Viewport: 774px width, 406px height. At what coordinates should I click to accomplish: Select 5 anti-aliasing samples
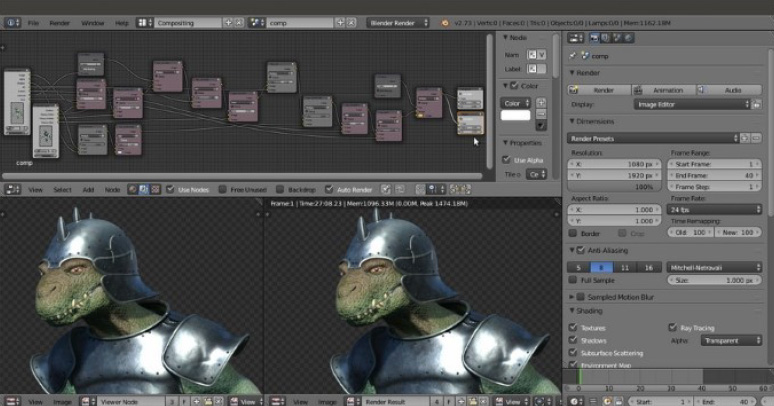579,267
